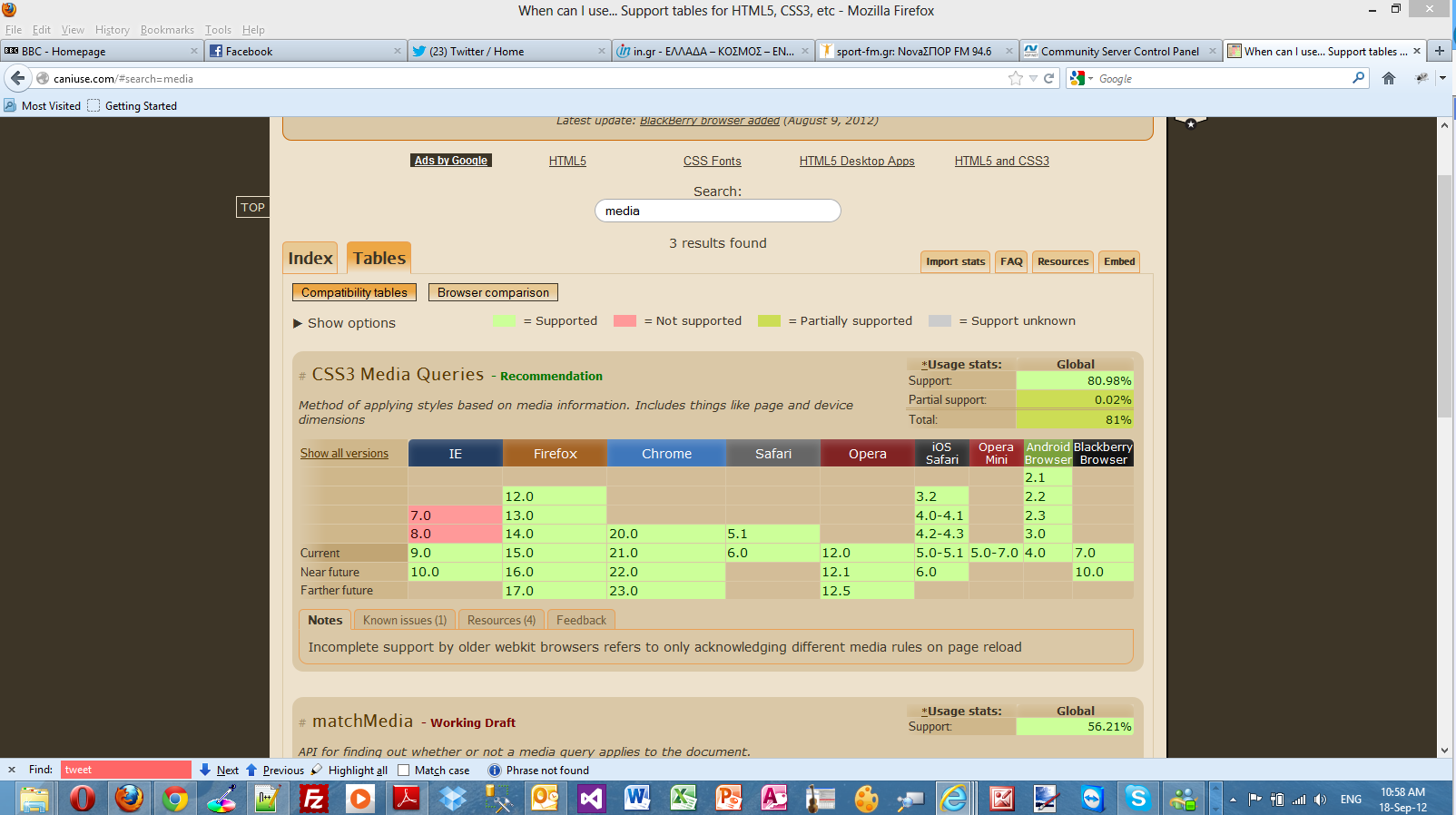
Task: Open the Known issues (1) tab
Action: point(405,620)
